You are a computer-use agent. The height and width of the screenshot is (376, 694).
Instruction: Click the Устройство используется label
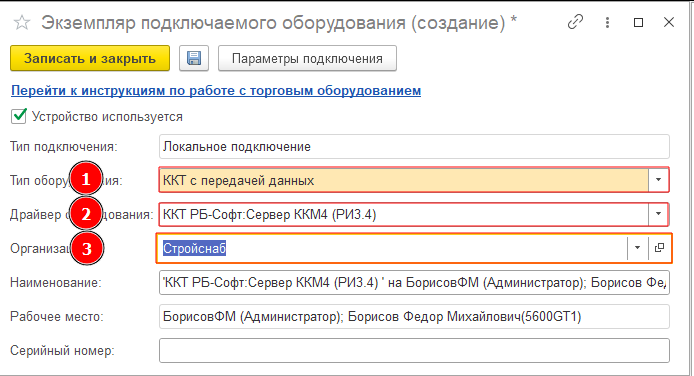pyautogui.click(x=108, y=117)
